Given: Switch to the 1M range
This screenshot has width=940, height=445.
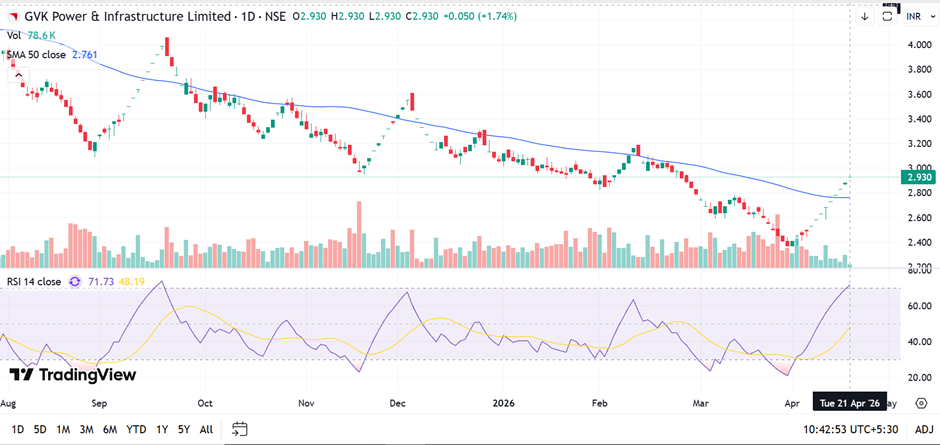Looking at the screenshot, I should (63, 429).
